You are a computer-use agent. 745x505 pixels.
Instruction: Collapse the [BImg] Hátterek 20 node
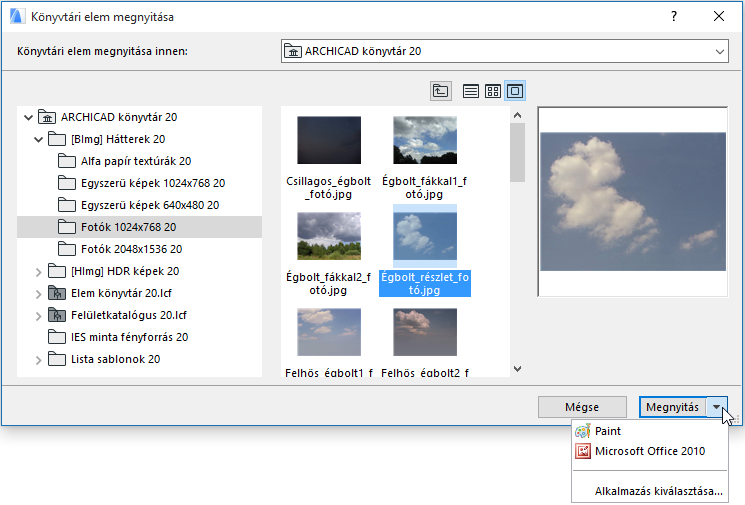(x=38, y=140)
